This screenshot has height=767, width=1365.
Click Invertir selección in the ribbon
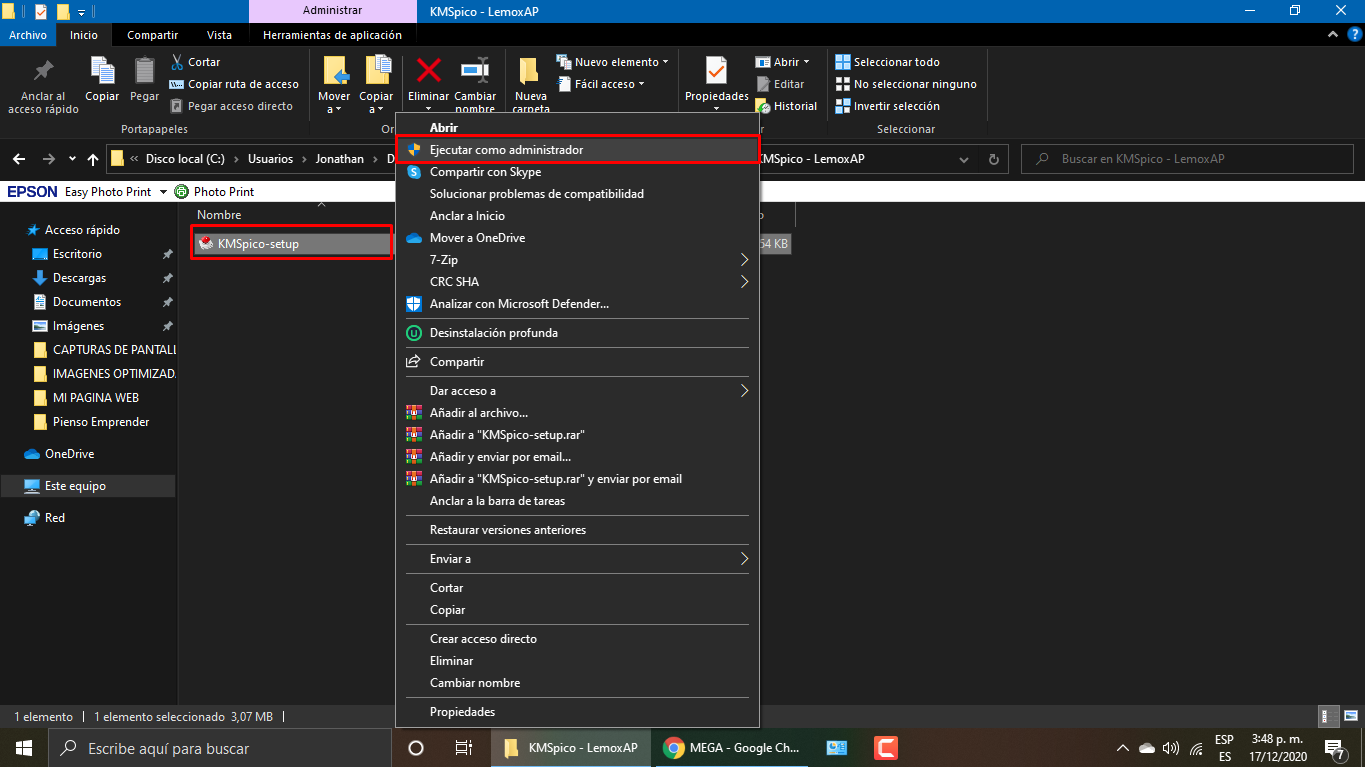click(888, 106)
